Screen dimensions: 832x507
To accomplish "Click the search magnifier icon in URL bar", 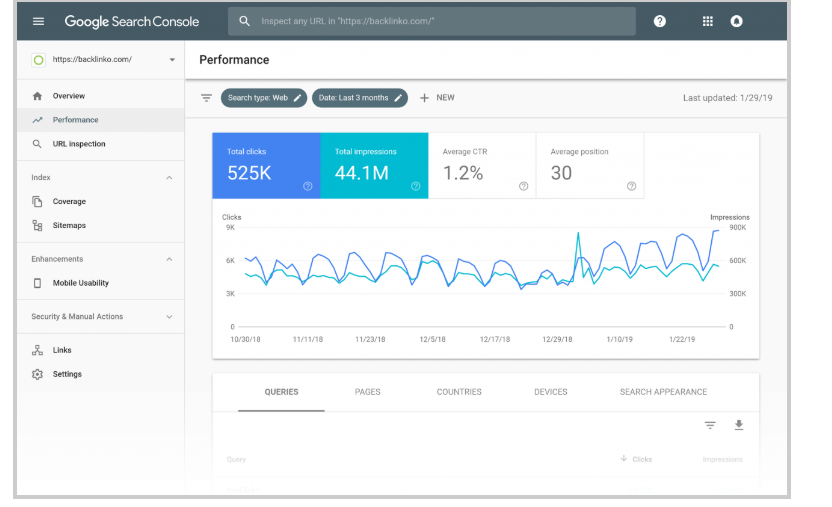I will click(x=244, y=21).
